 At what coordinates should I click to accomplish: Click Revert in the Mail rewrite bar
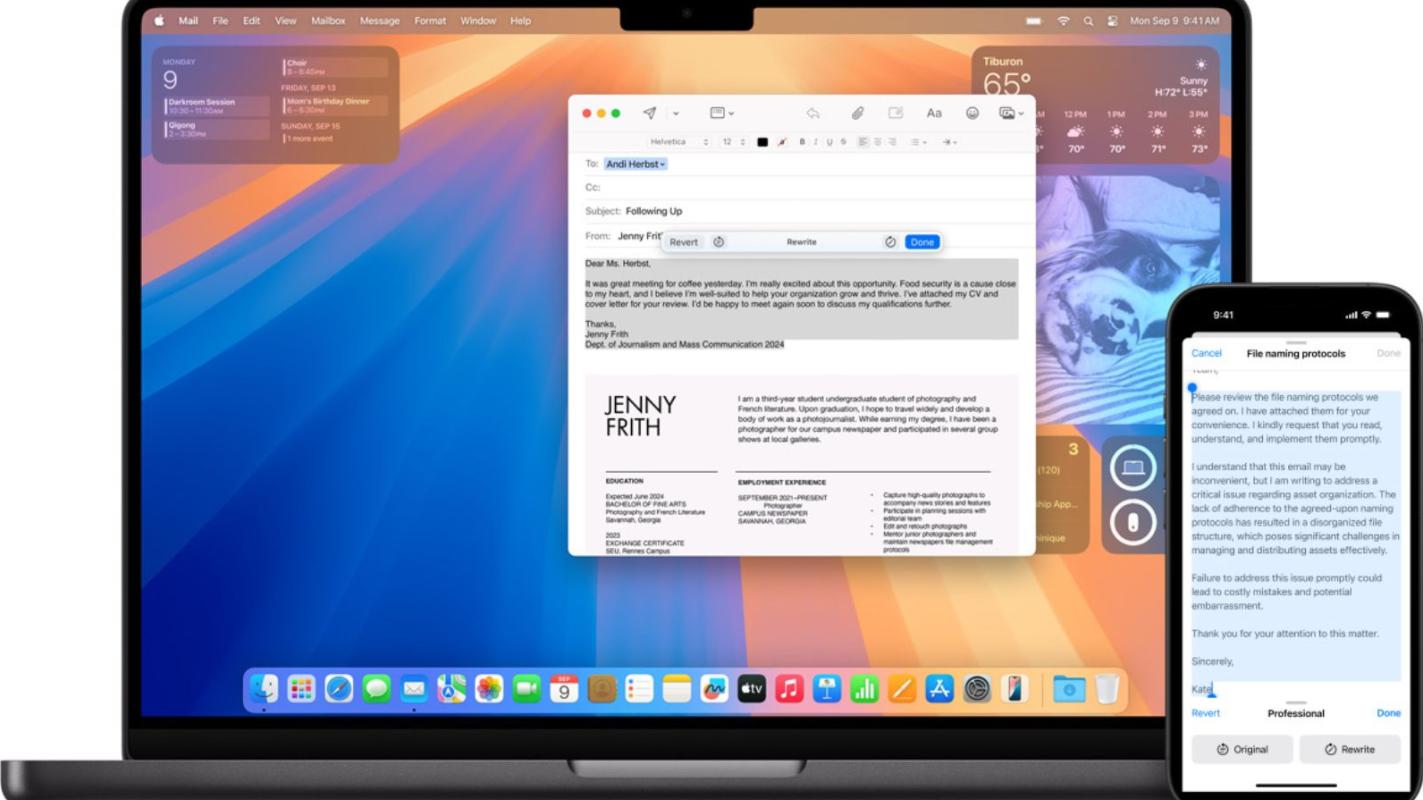tap(684, 242)
